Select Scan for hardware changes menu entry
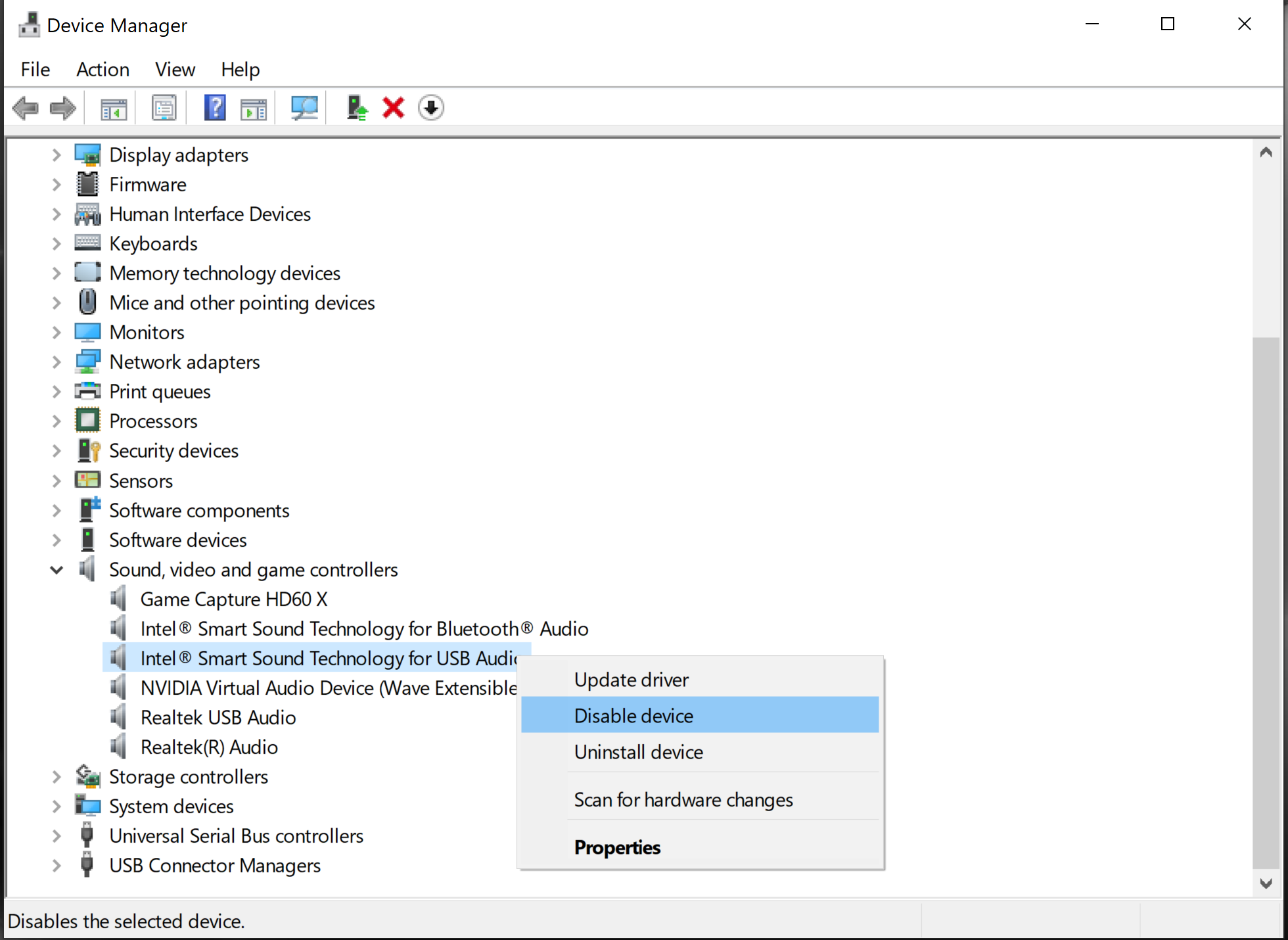This screenshot has height=940, width=1288. (x=700, y=799)
